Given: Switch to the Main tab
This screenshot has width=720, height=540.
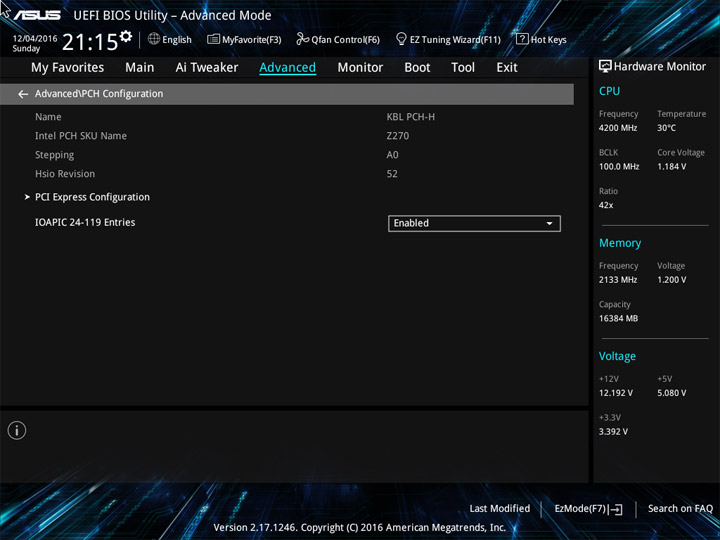Looking at the screenshot, I should point(140,68).
